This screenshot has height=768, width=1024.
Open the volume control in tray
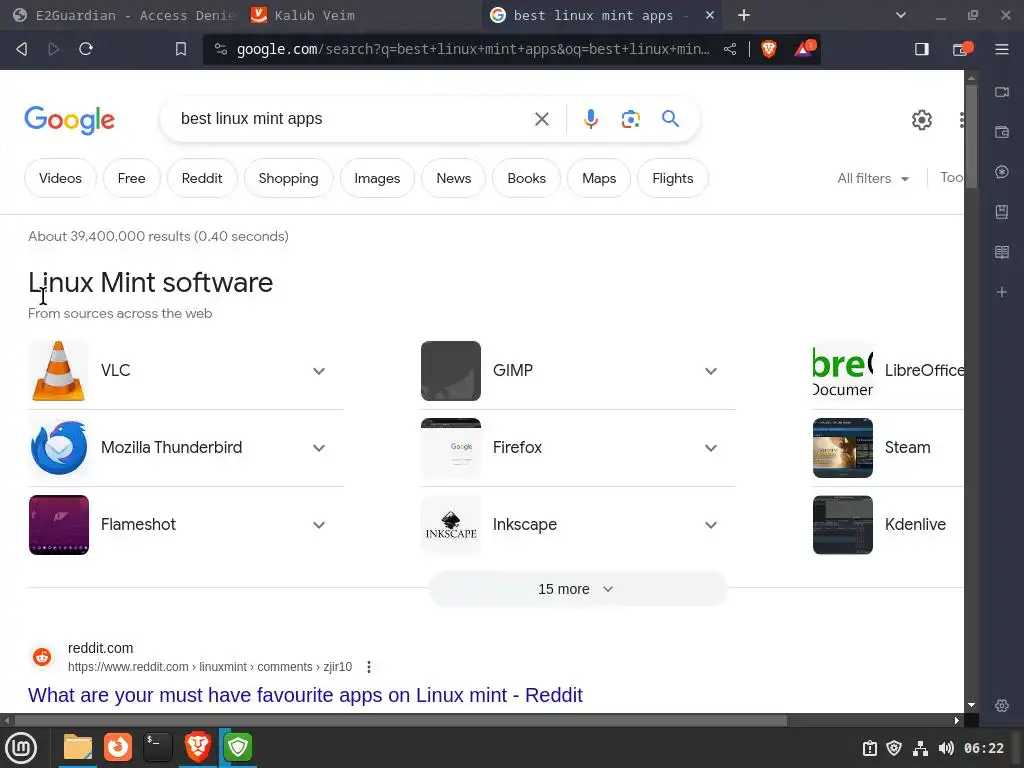[946, 748]
